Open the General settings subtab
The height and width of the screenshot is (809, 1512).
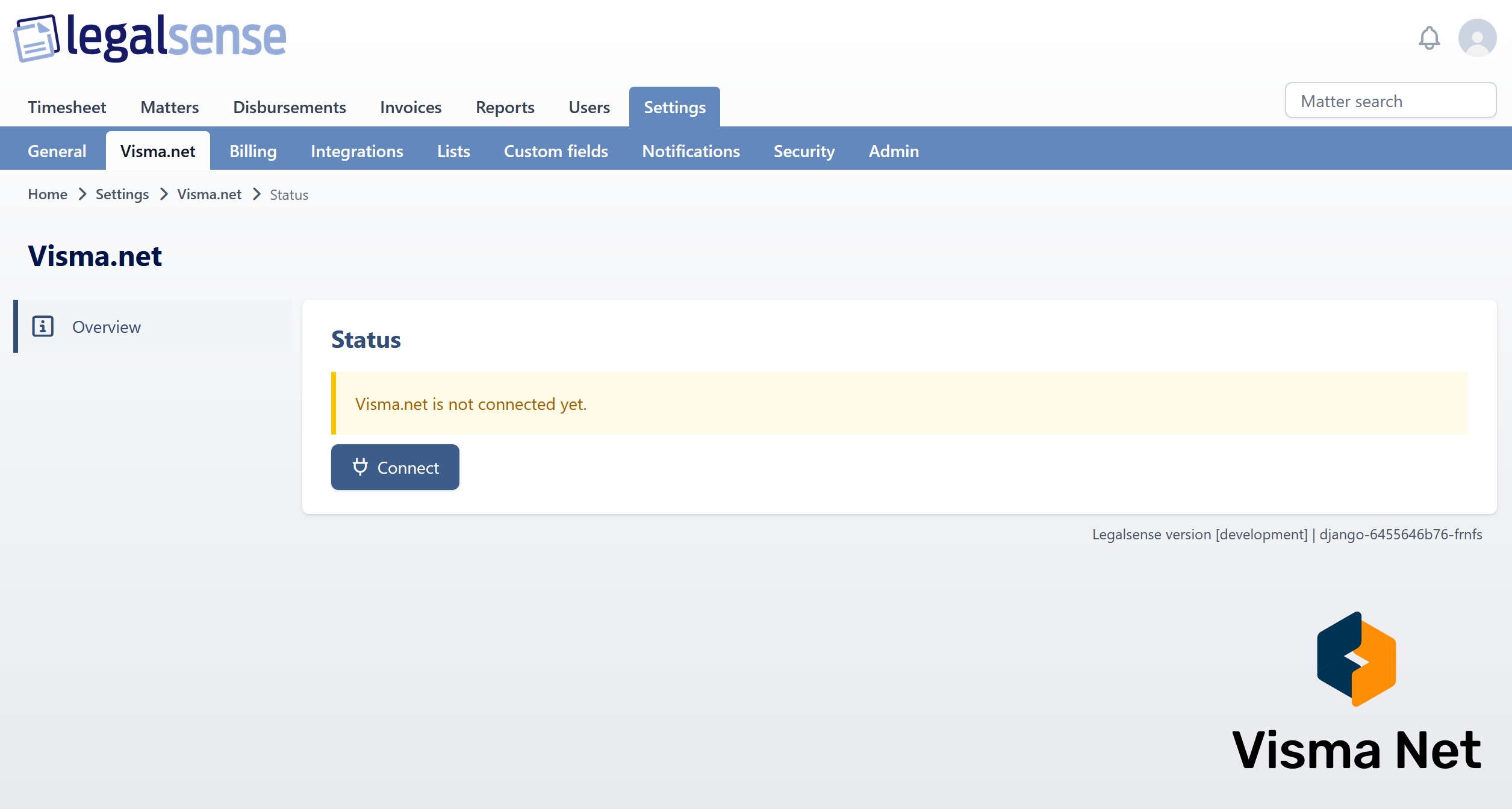tap(57, 151)
